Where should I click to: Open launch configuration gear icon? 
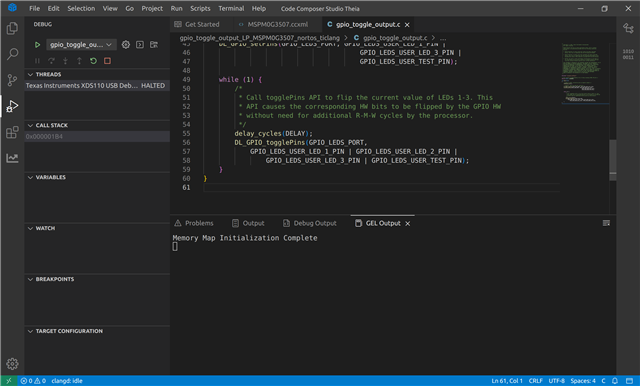(x=126, y=44)
